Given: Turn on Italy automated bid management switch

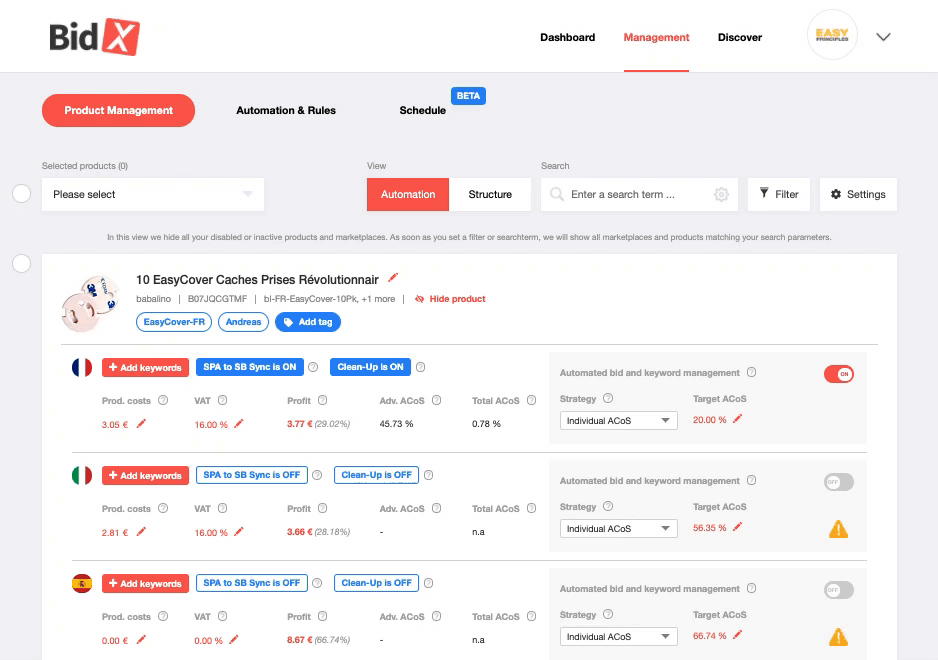Looking at the screenshot, I should [x=839, y=482].
